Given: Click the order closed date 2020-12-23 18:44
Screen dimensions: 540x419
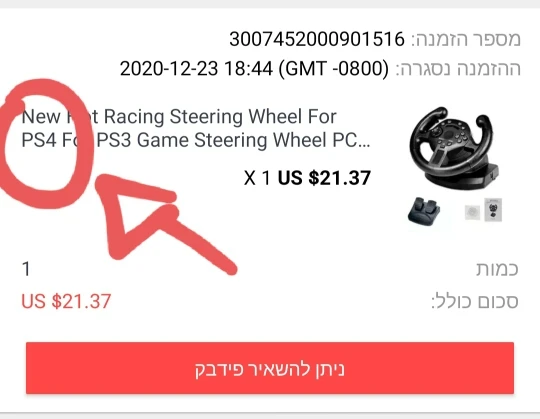Looking at the screenshot, I should tap(196, 68).
